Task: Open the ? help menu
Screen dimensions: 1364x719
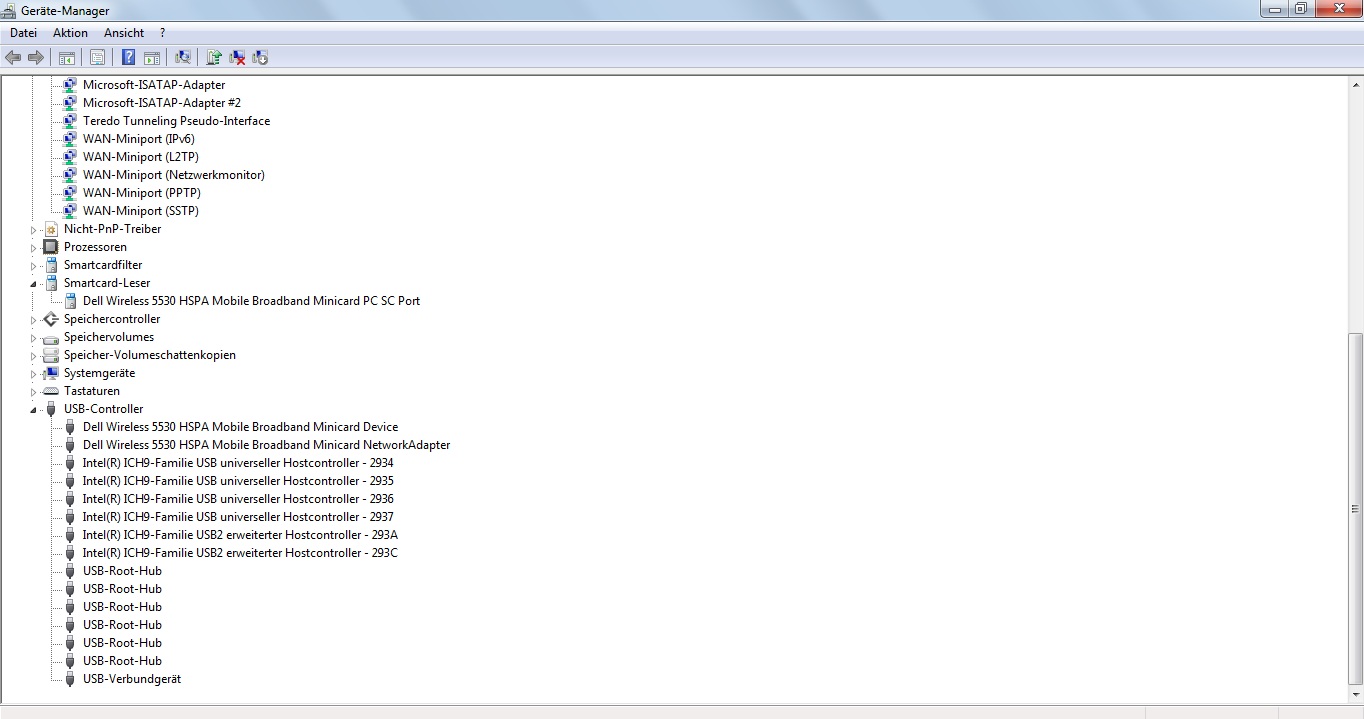Action: coord(162,33)
